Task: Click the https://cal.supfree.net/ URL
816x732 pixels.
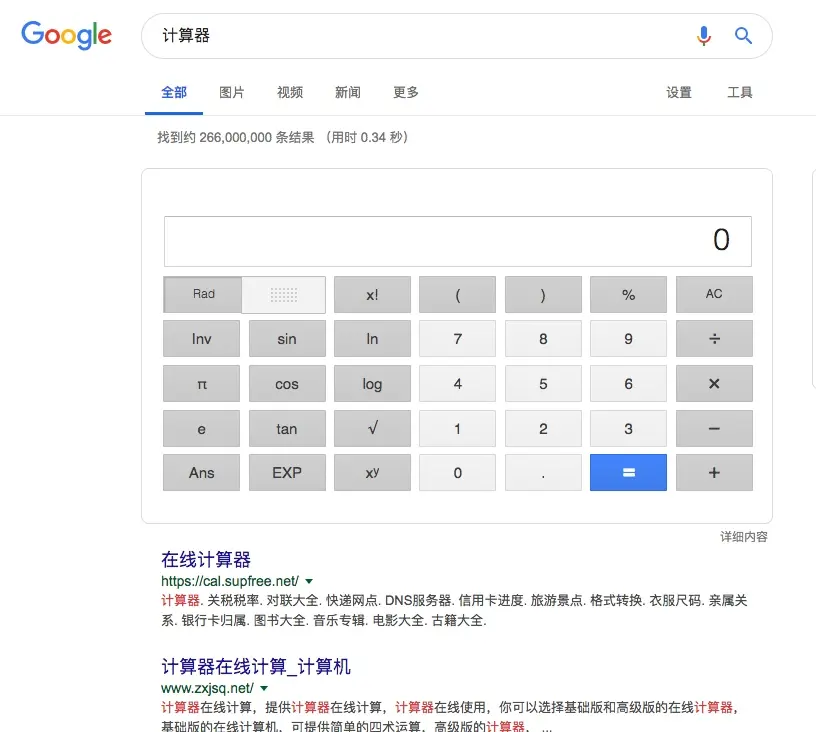Action: [230, 581]
